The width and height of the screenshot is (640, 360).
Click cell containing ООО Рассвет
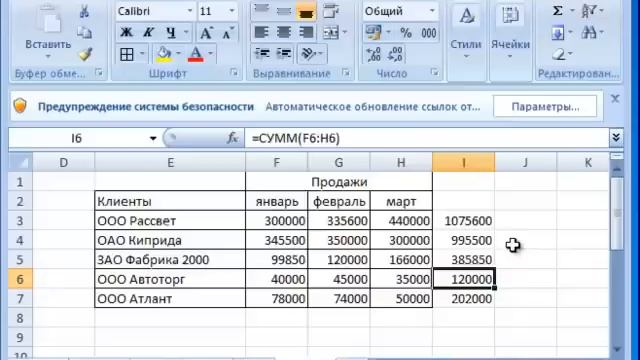pos(170,221)
